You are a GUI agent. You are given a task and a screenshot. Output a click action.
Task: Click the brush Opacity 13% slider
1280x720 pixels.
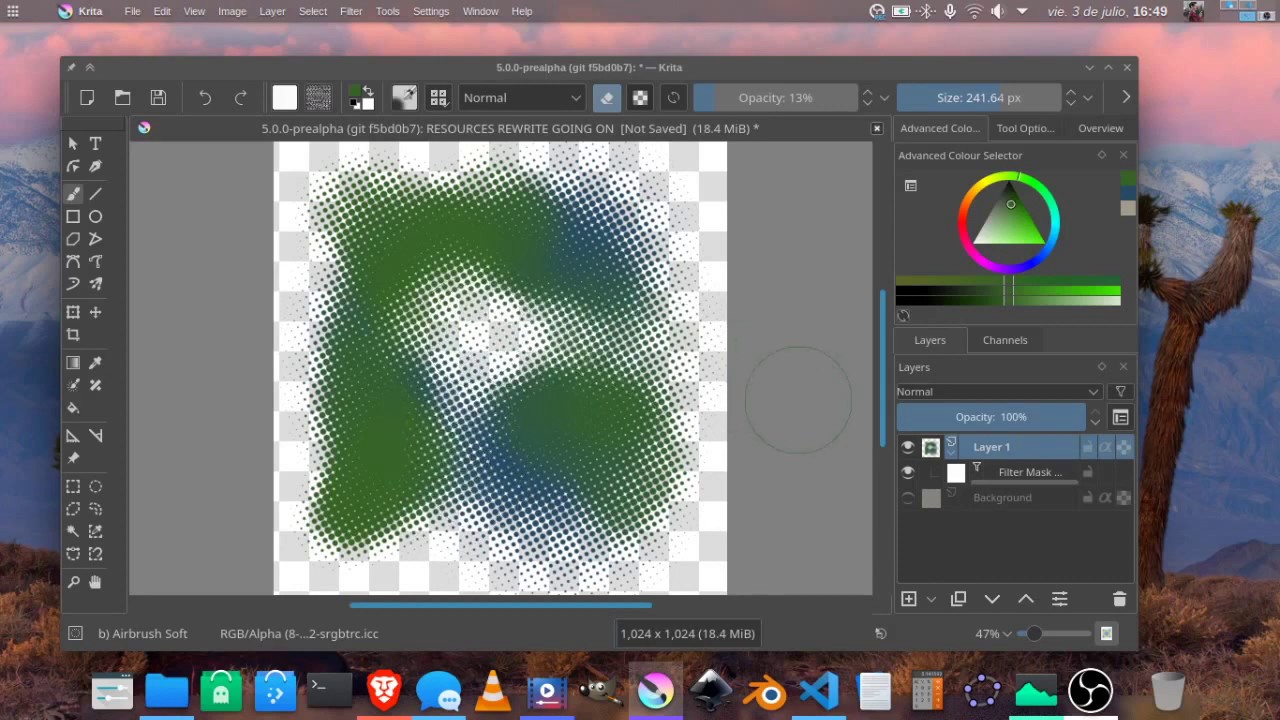(x=775, y=98)
